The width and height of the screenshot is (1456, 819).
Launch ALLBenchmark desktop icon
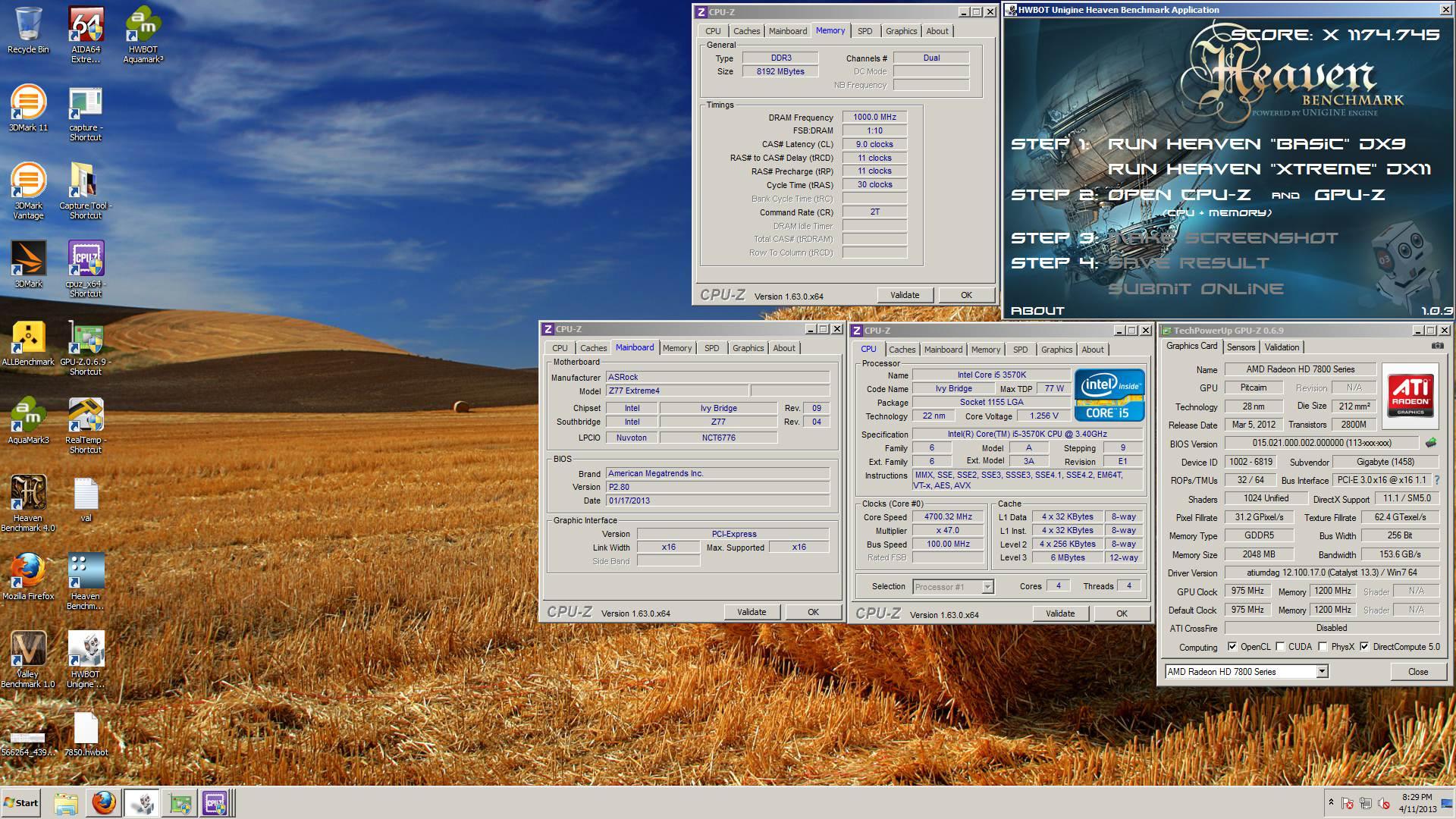click(x=28, y=343)
